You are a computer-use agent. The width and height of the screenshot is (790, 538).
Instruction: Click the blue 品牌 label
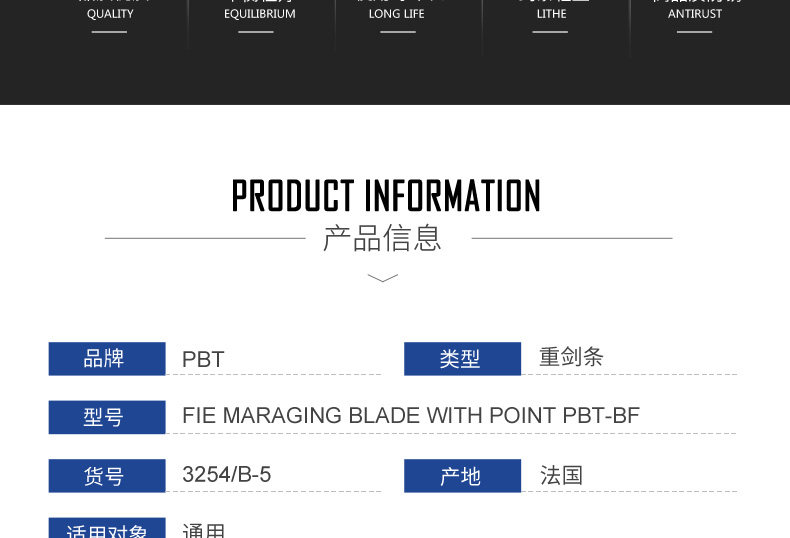click(107, 359)
